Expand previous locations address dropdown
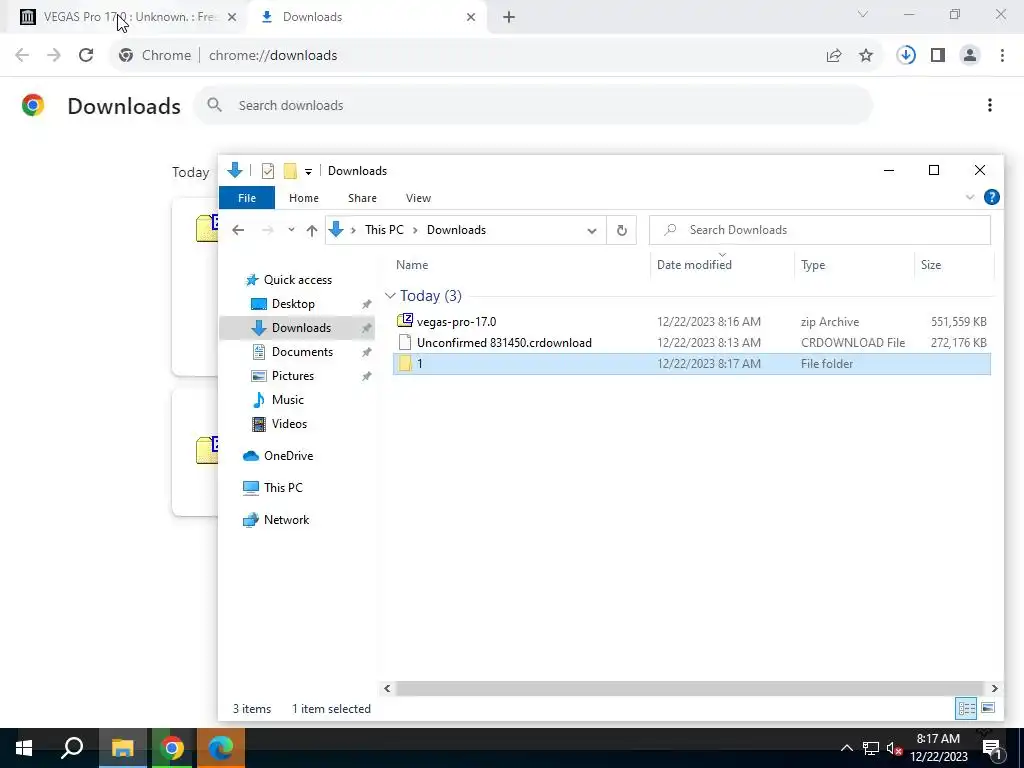This screenshot has width=1024, height=768. [x=592, y=231]
